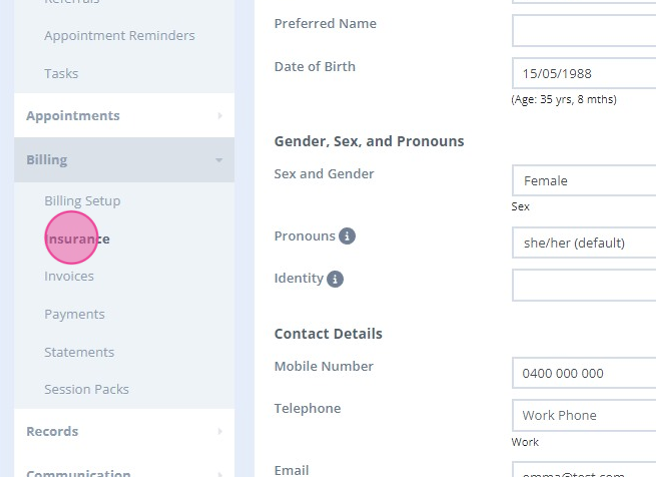The width and height of the screenshot is (656, 477).
Task: Open the Tasks sidebar item
Action: click(61, 74)
